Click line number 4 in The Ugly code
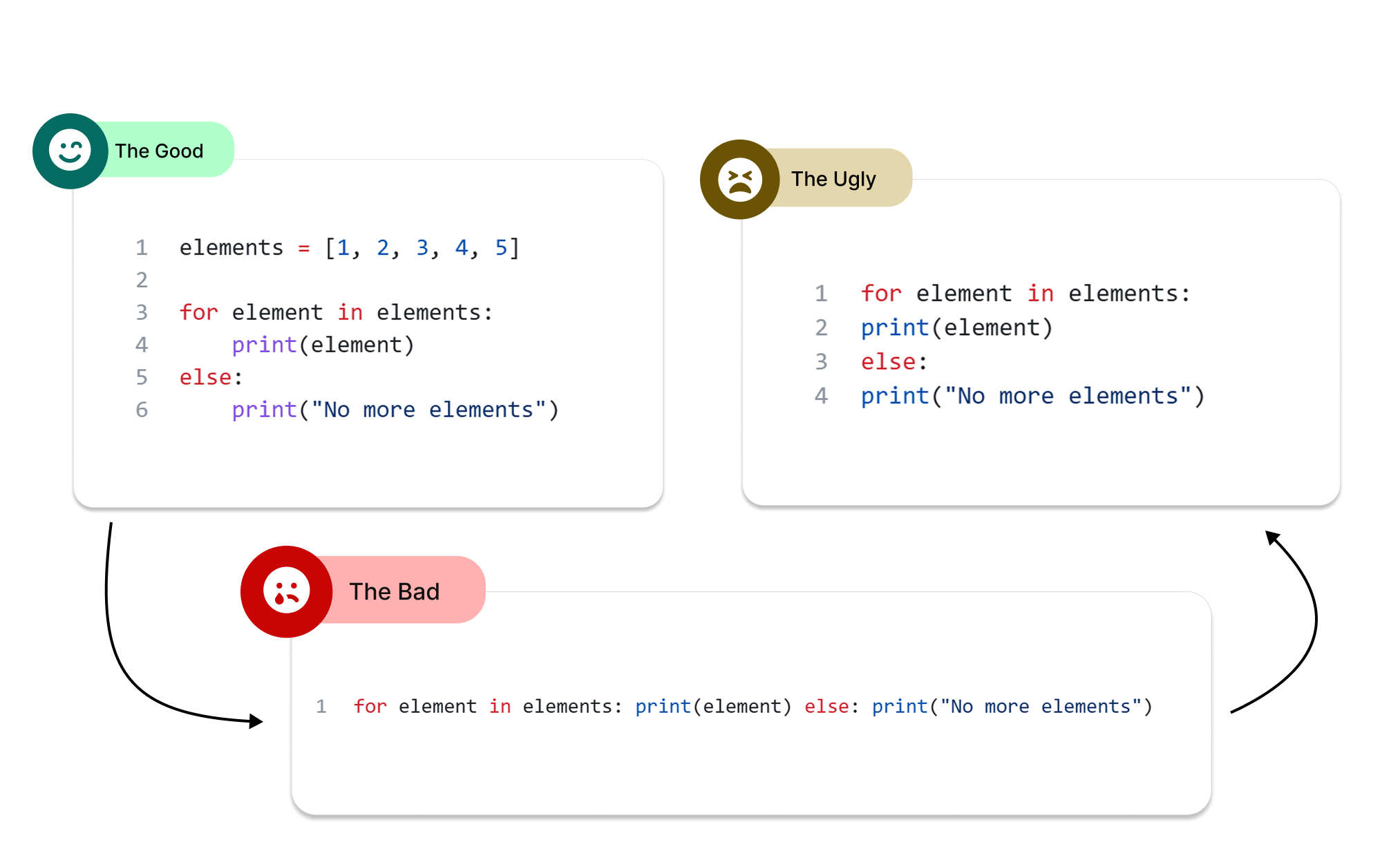This screenshot has width=1400, height=849. (821, 396)
